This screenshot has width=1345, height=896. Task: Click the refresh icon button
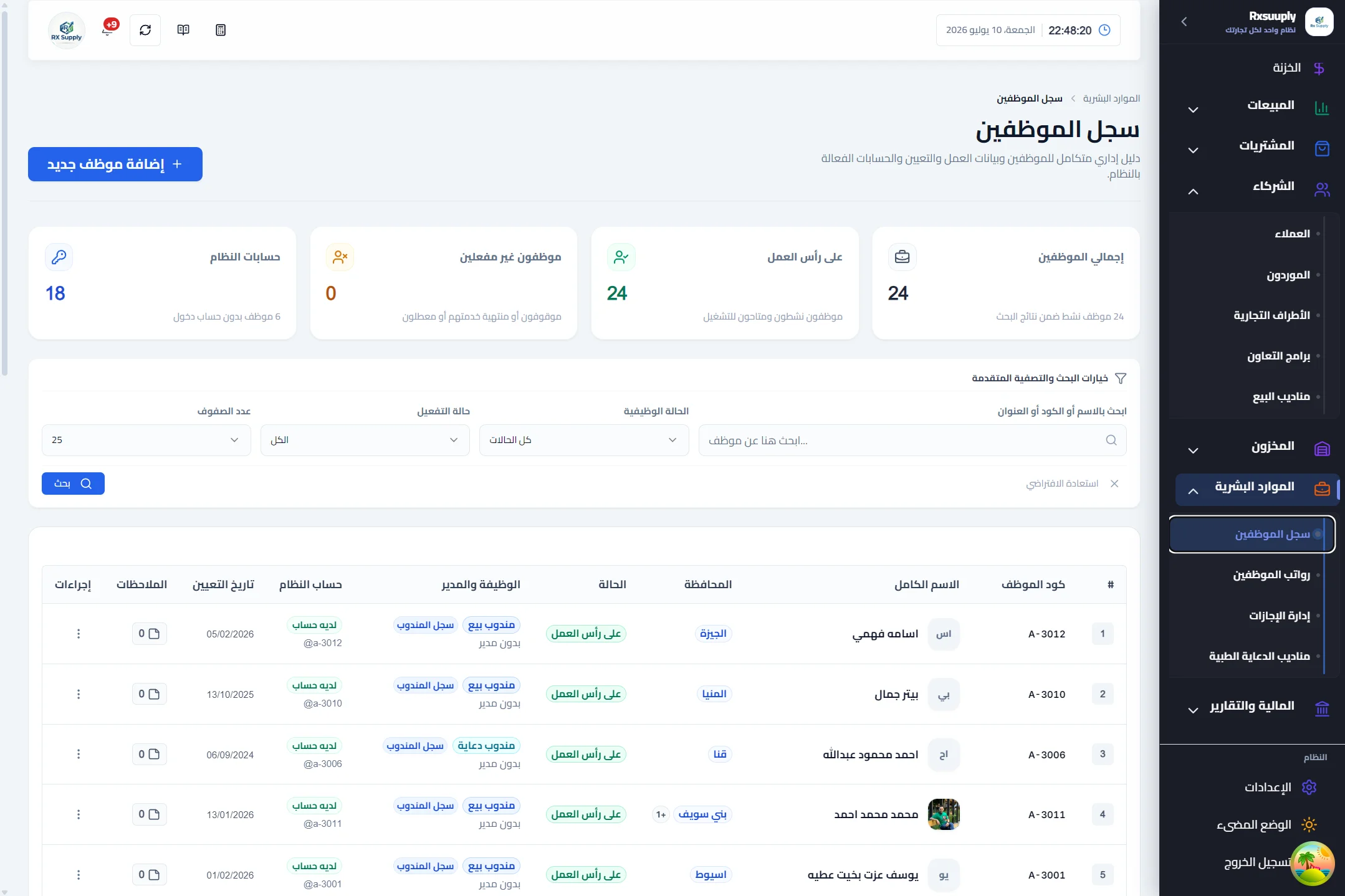click(145, 30)
